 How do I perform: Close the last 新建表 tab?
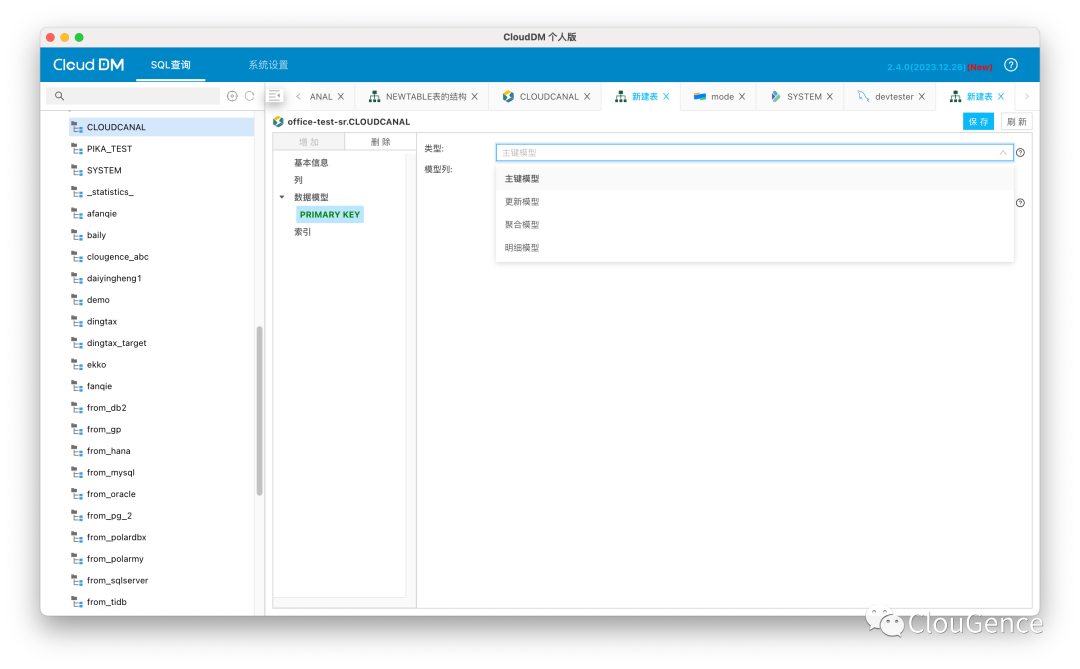pyautogui.click(x=1001, y=96)
